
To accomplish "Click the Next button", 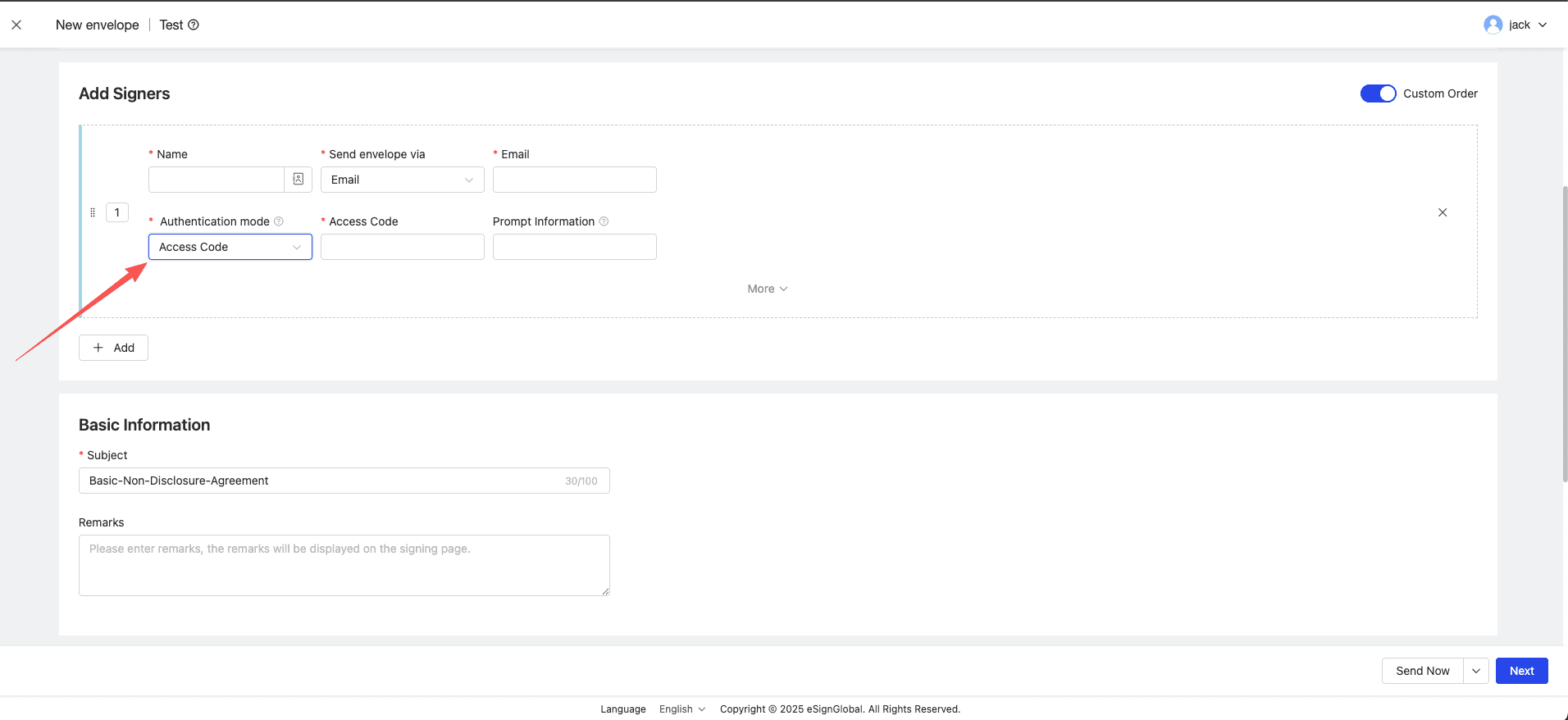I will click(x=1521, y=671).
